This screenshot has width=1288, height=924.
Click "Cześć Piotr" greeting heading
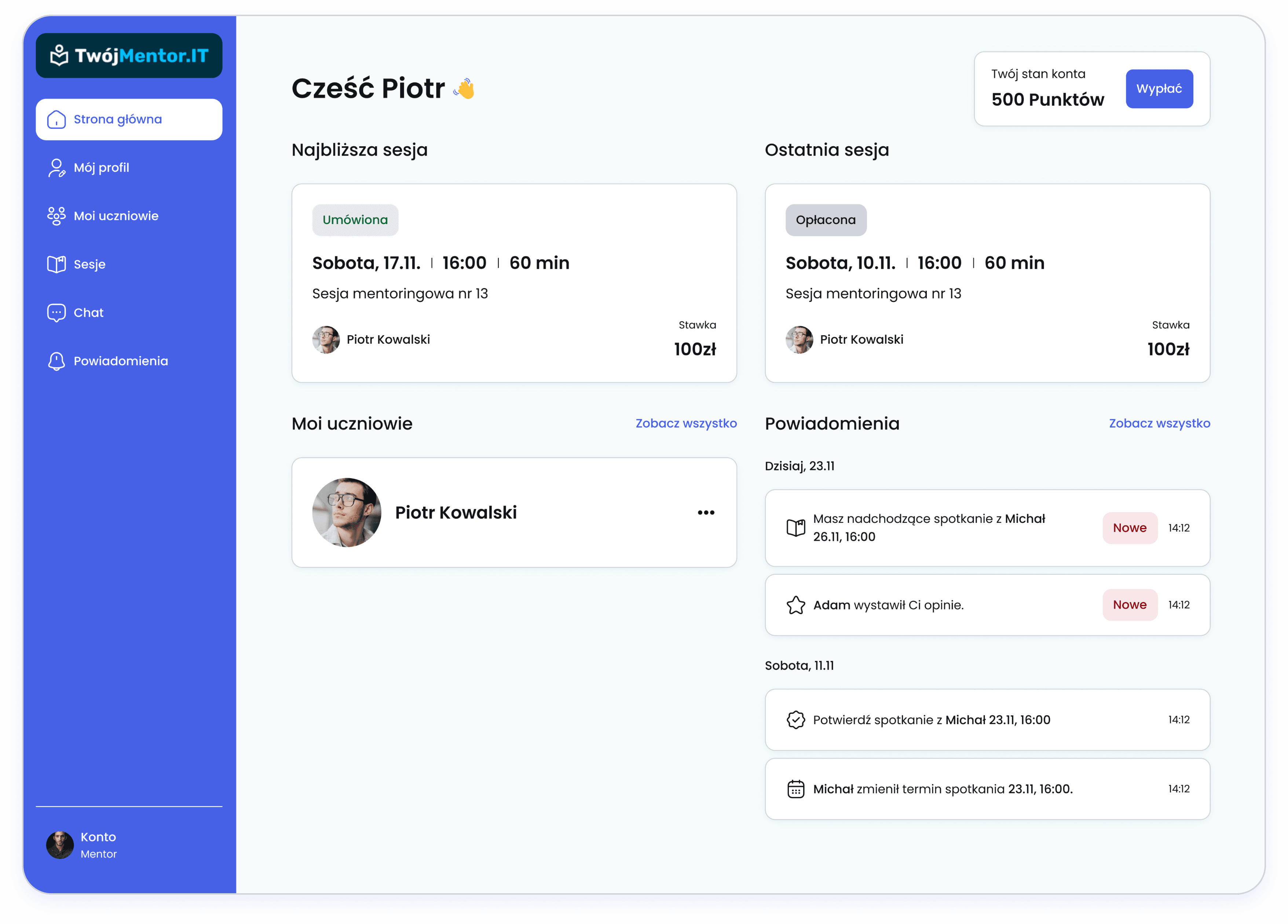point(368,89)
